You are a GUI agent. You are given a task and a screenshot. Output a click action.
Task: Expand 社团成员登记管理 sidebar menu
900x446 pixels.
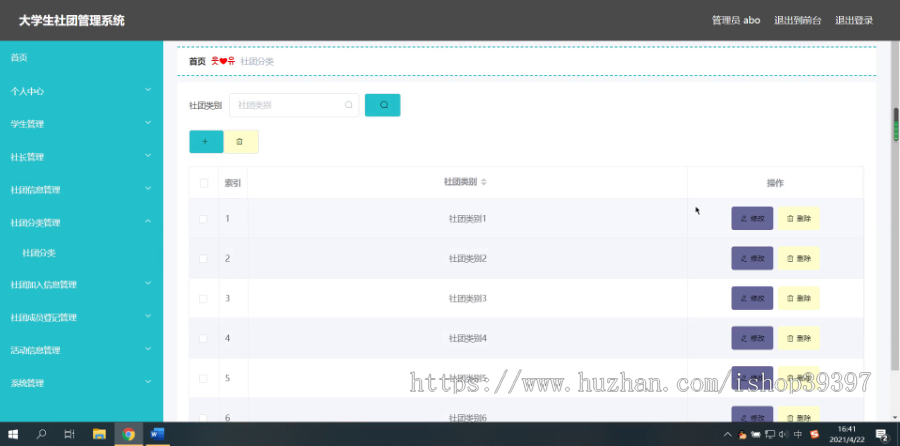coord(82,317)
